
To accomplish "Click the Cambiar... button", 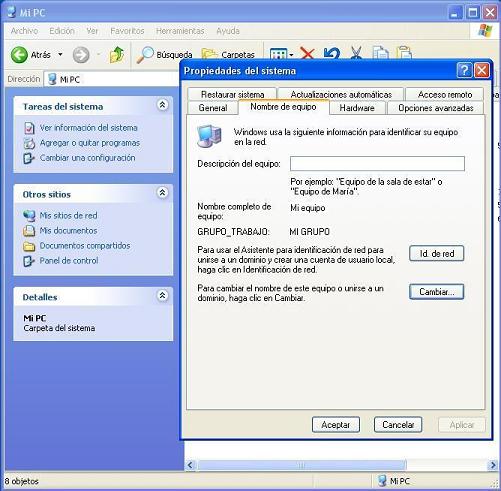I will tap(437, 292).
